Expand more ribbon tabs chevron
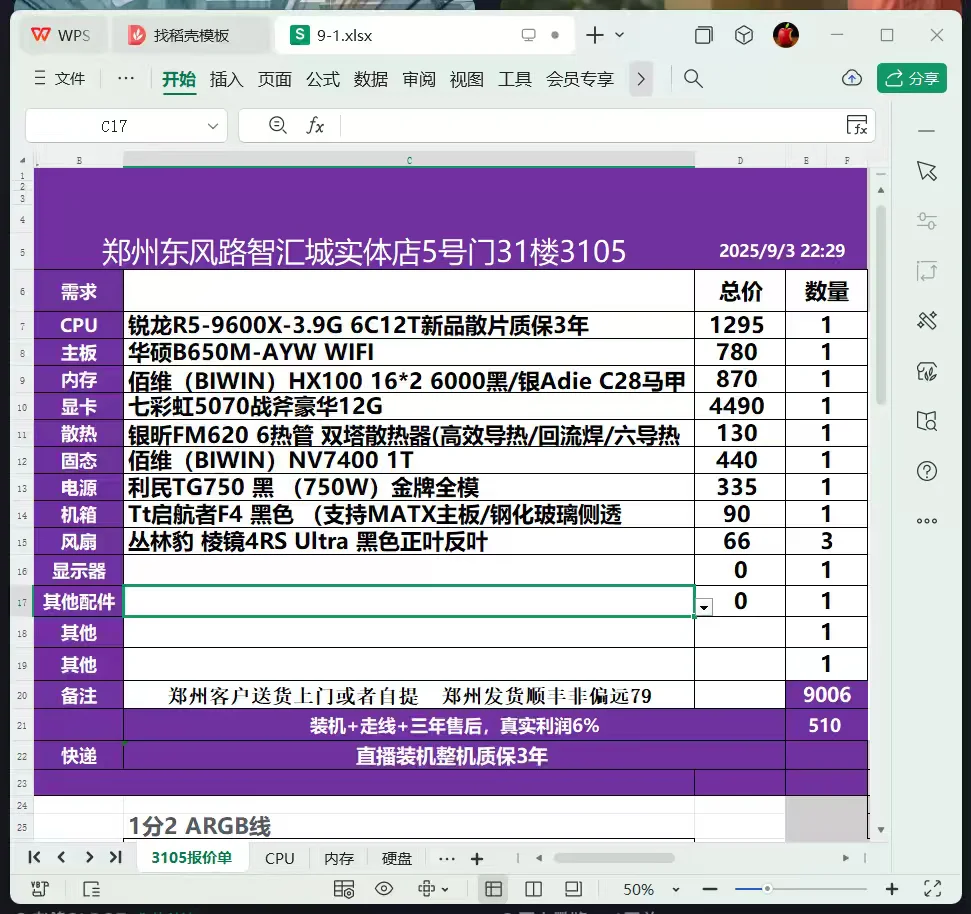This screenshot has width=971, height=914. (x=641, y=79)
